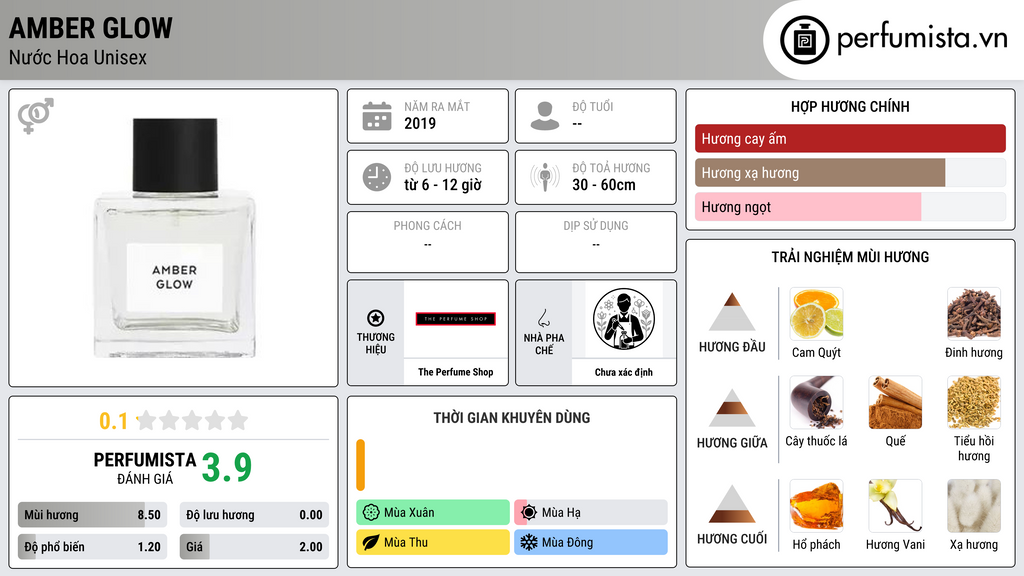Click the calendar icon for release year

(377, 116)
